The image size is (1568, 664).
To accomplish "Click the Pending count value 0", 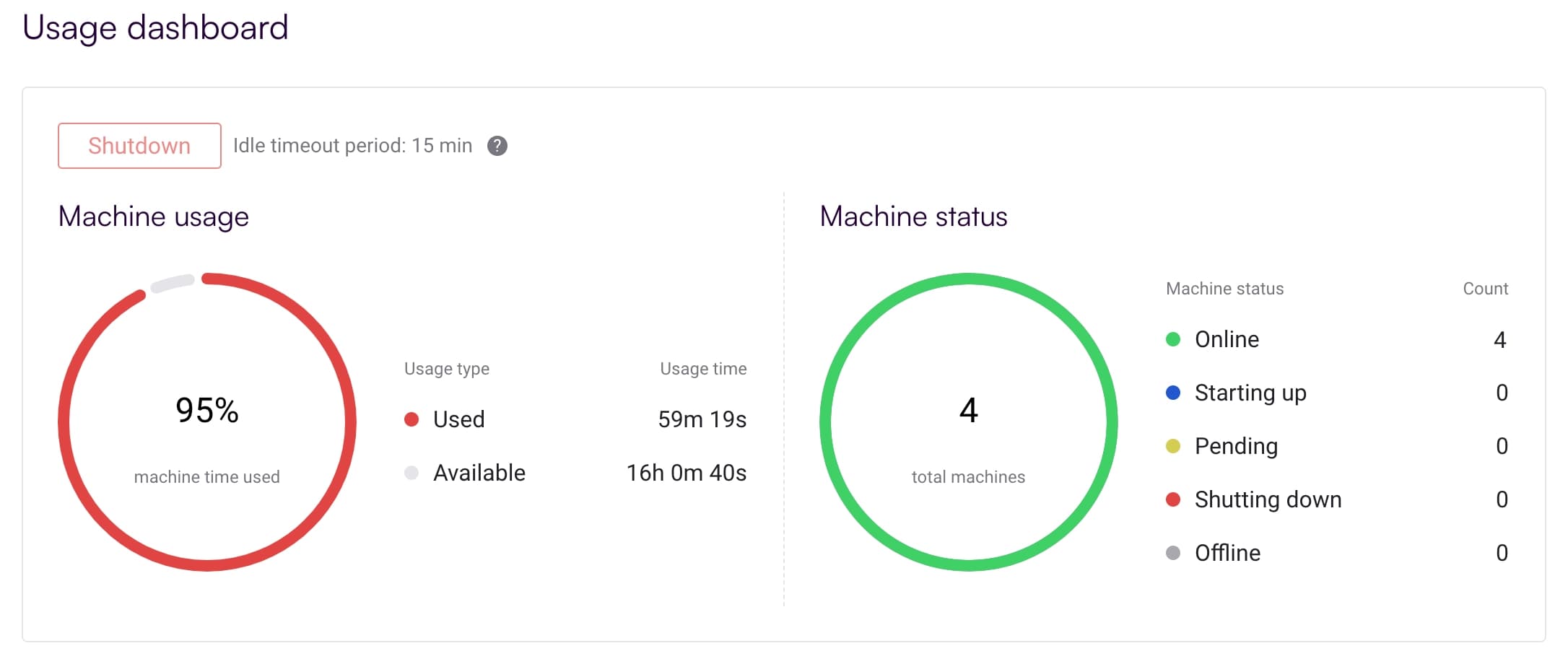I will point(1502,446).
